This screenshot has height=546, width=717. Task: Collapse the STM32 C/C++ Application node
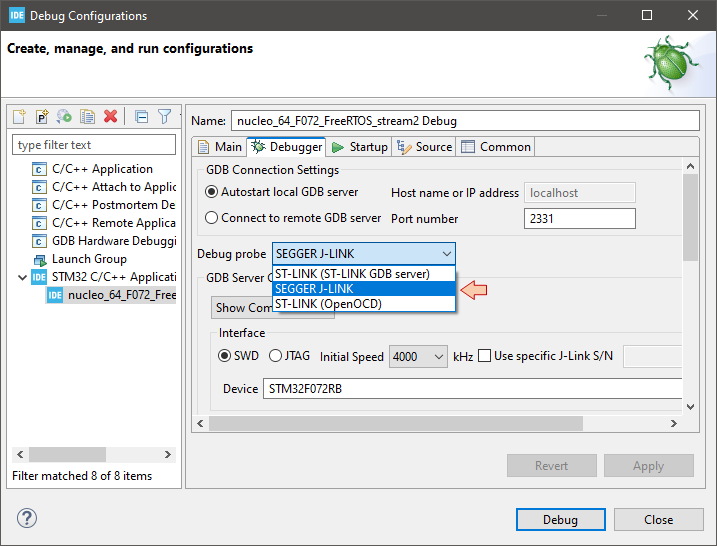click(22, 277)
